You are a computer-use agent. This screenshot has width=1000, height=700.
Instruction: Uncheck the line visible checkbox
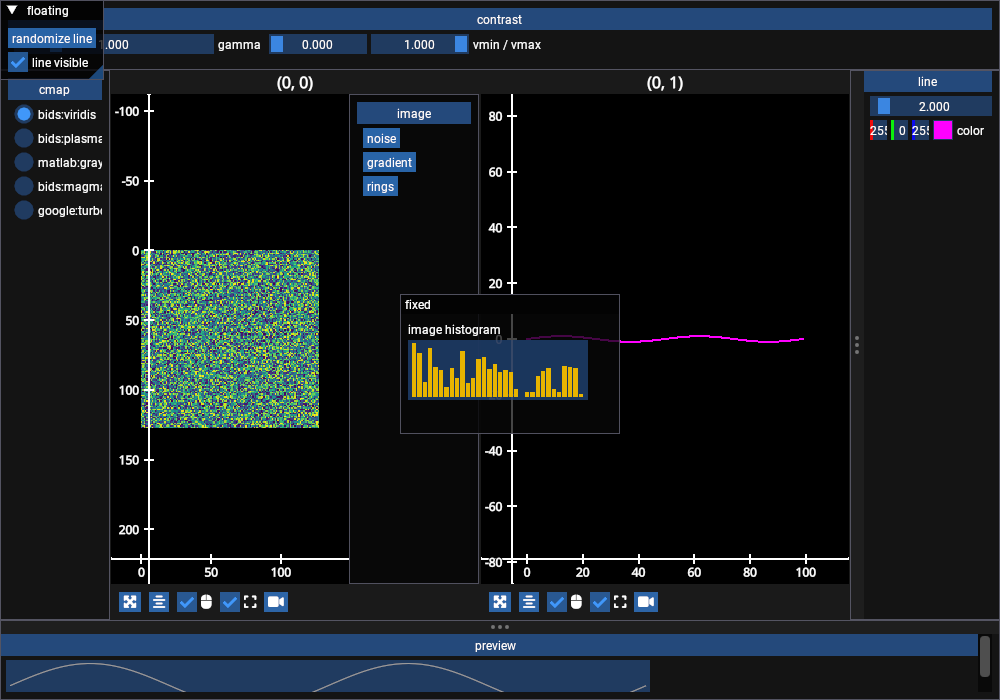click(x=18, y=62)
